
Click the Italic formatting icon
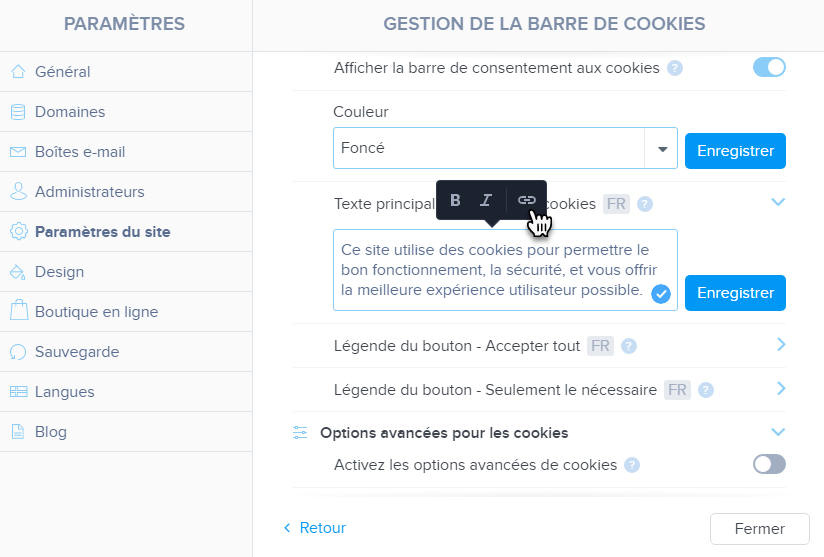coord(486,200)
